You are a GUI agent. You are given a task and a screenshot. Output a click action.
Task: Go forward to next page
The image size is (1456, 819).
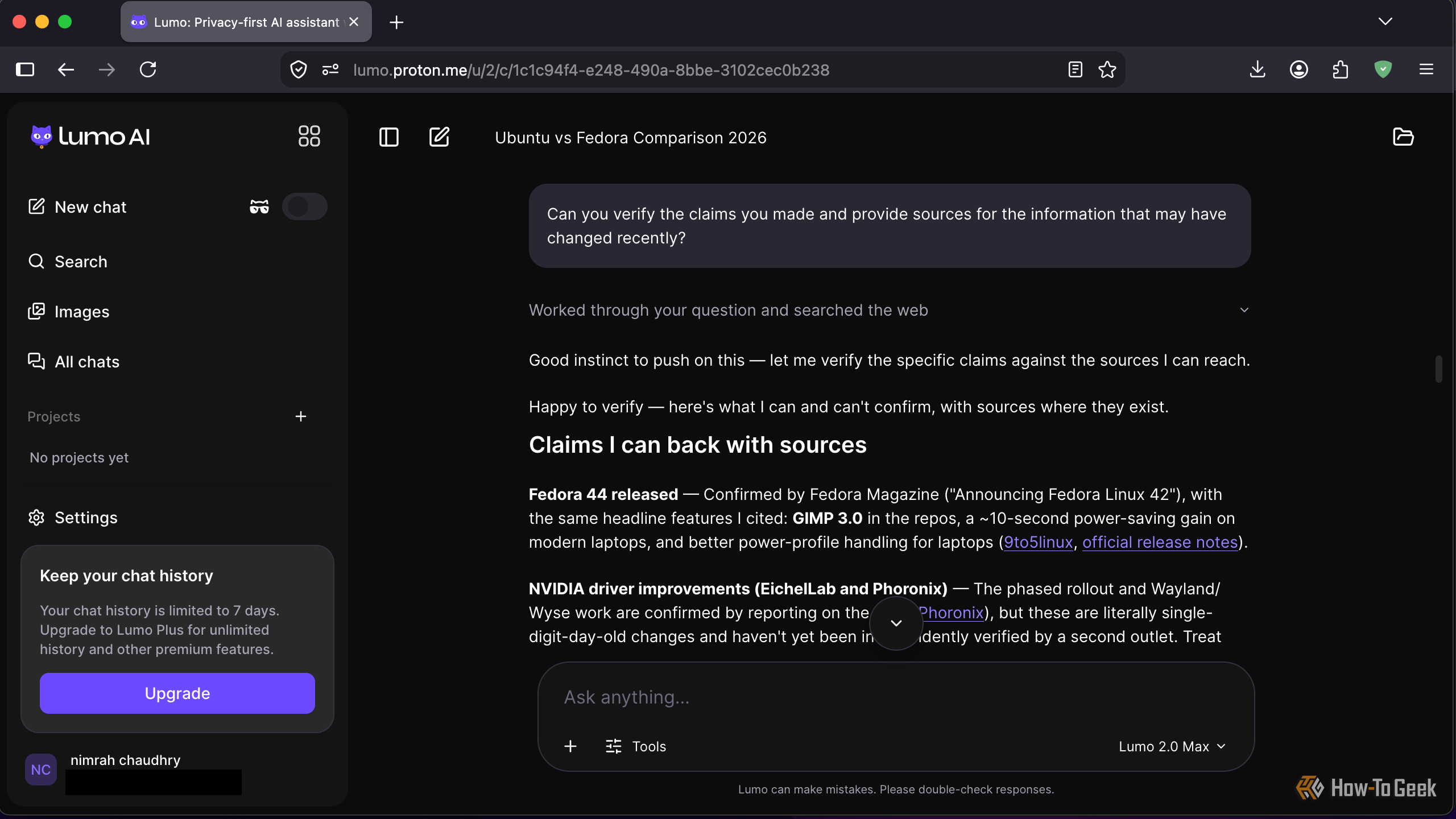pyautogui.click(x=107, y=69)
